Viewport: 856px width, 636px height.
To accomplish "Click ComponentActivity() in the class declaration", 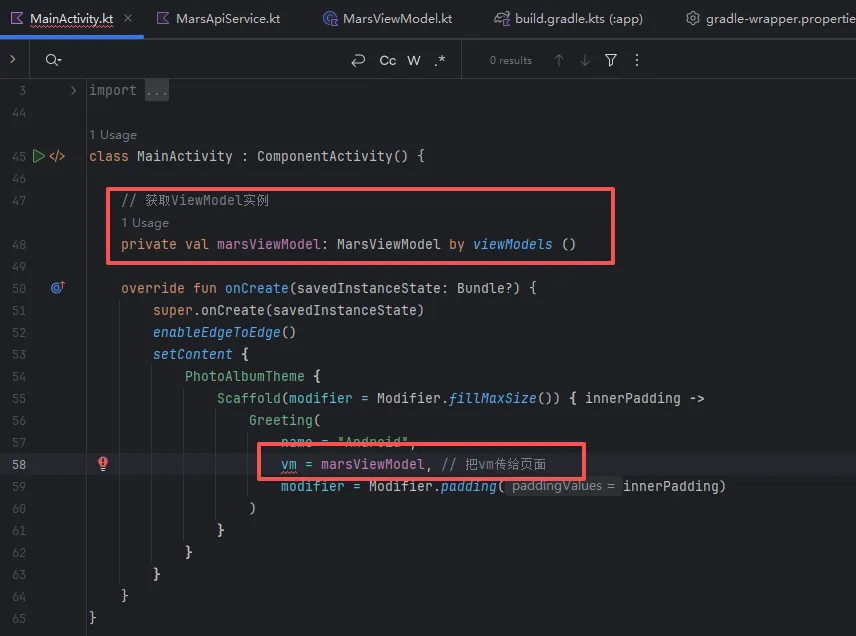I will [x=332, y=156].
